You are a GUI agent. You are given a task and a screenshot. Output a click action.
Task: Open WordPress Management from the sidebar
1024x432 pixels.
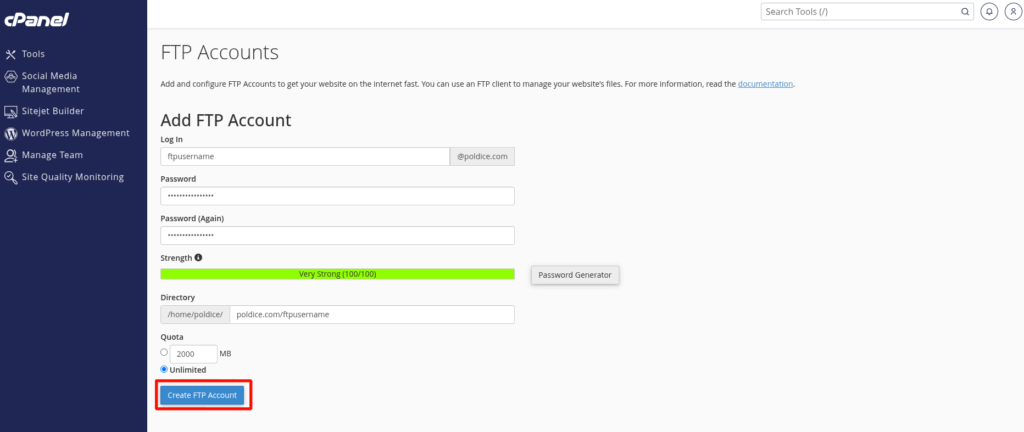point(75,133)
